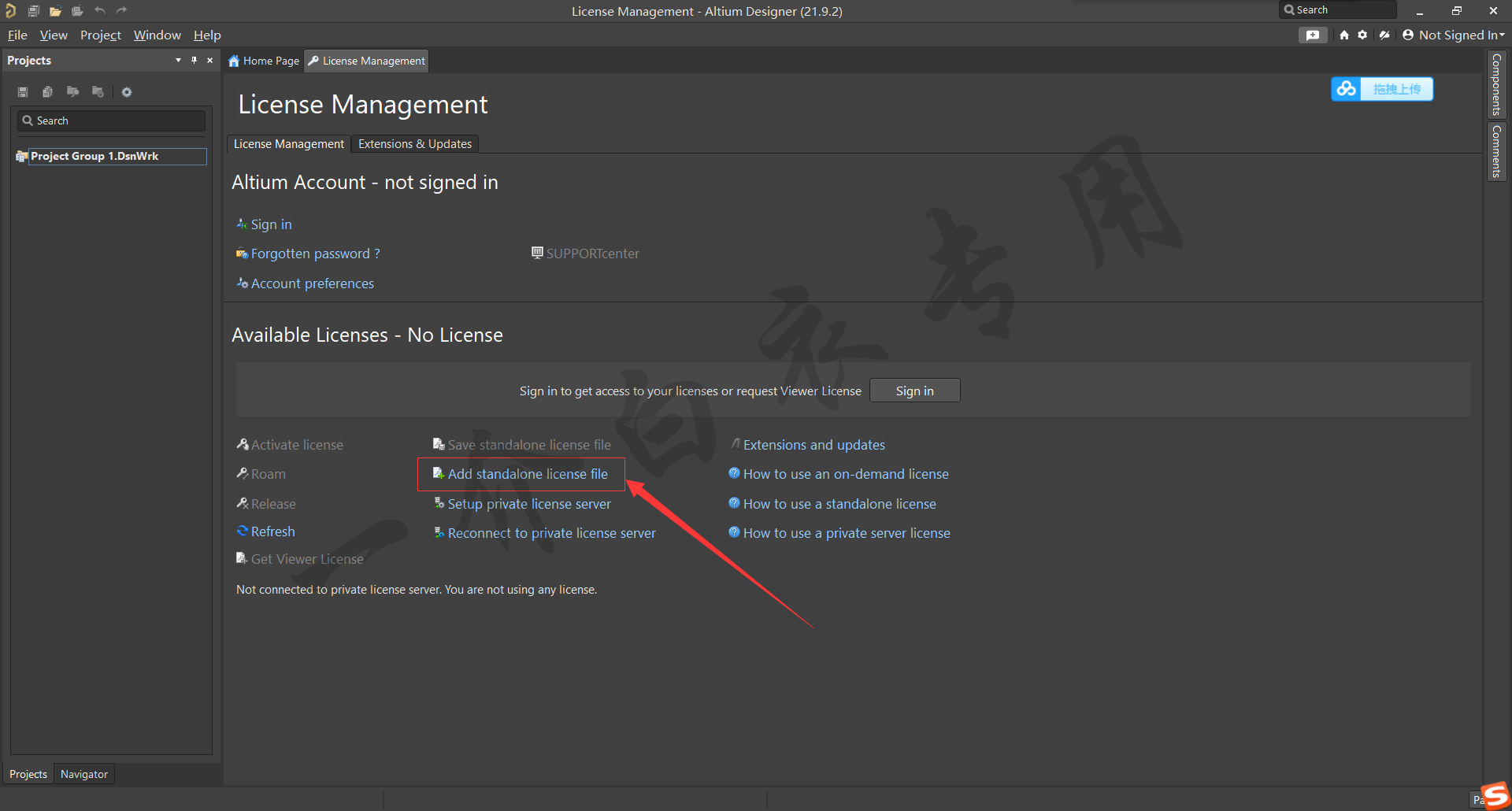Click the refresh icon beside Refresh link
This screenshot has width=1512, height=811.
243,531
